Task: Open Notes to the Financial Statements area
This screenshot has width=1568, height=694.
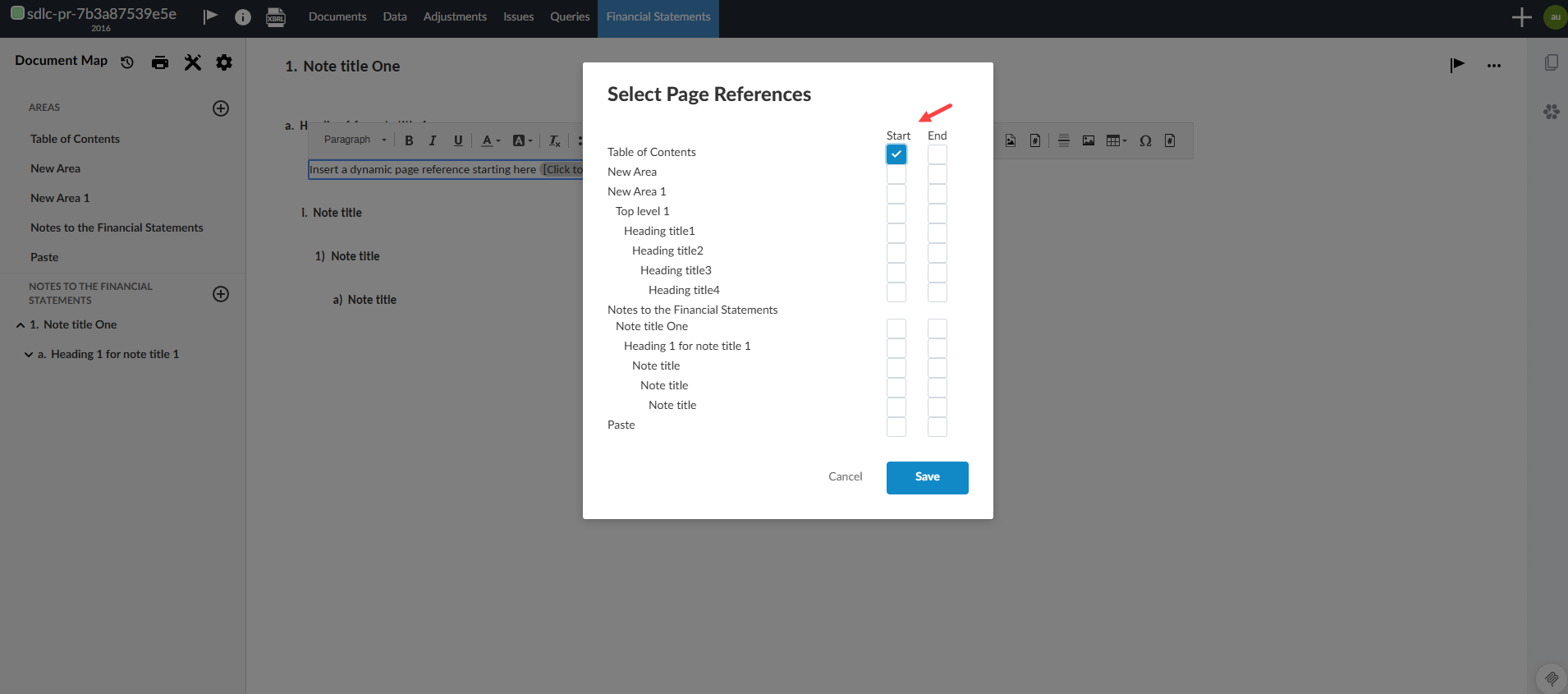Action: (x=117, y=228)
